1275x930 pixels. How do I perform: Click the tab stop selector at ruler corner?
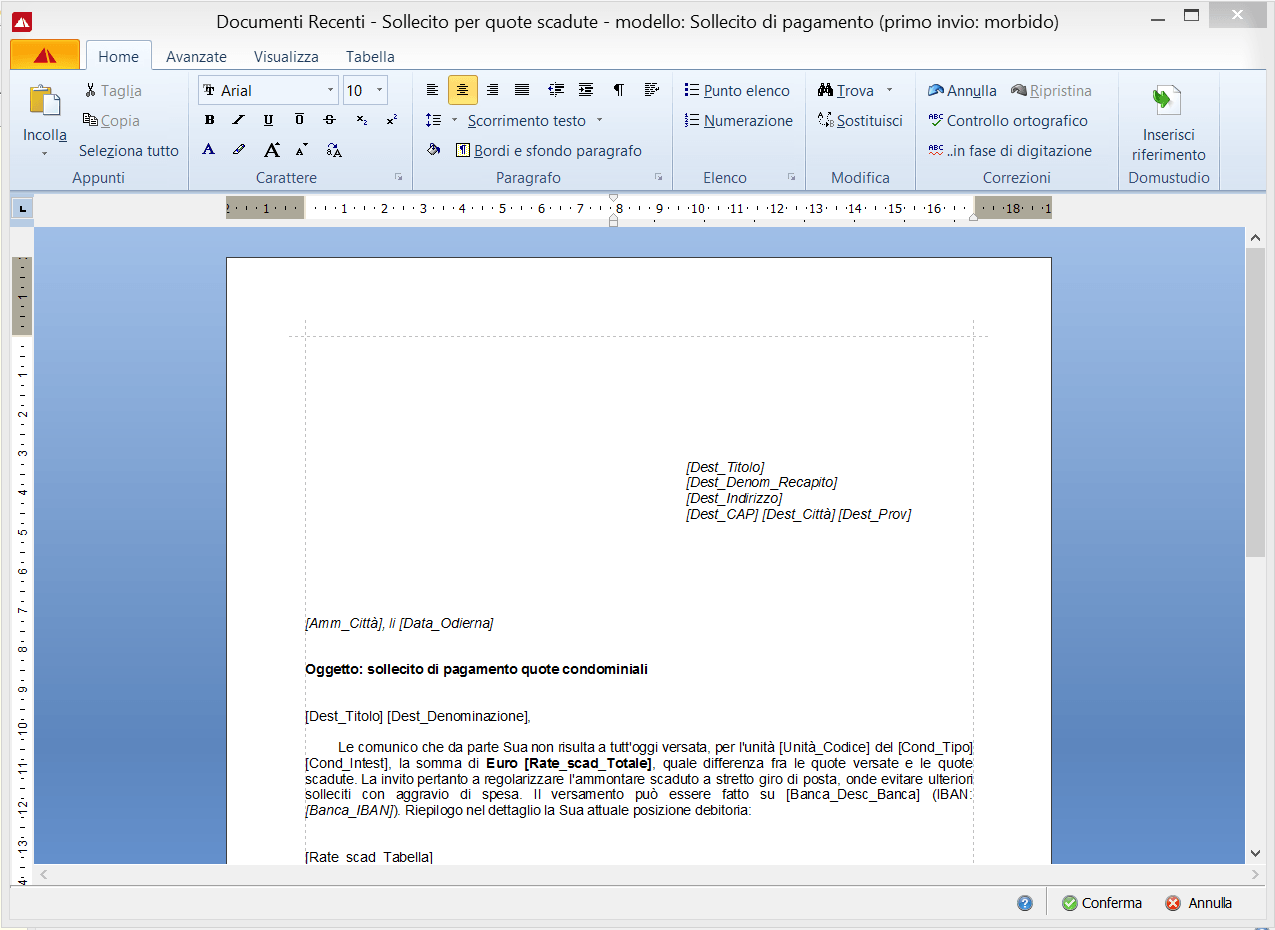[21, 209]
